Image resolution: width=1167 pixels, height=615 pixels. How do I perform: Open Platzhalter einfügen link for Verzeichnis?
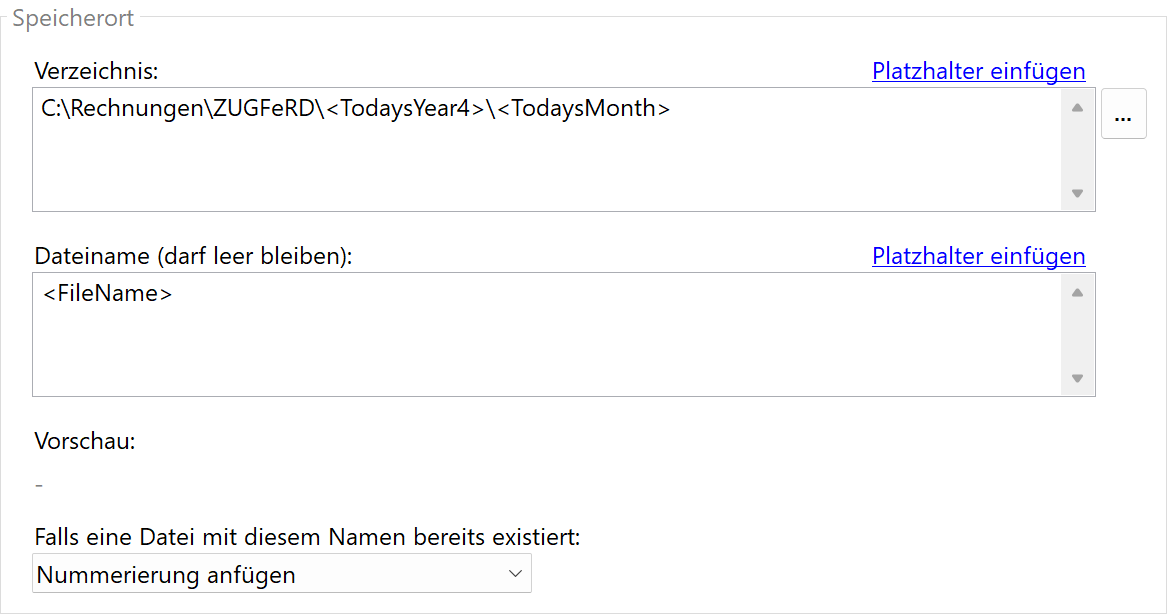tap(978, 71)
